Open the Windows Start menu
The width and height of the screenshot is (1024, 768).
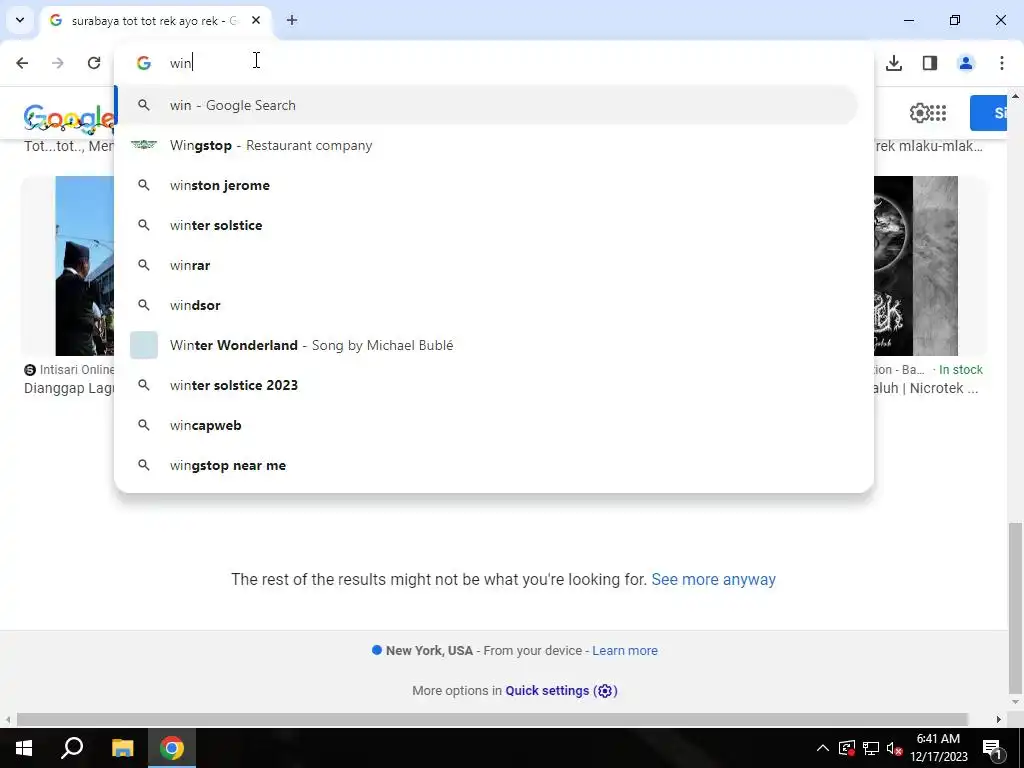coord(24,748)
